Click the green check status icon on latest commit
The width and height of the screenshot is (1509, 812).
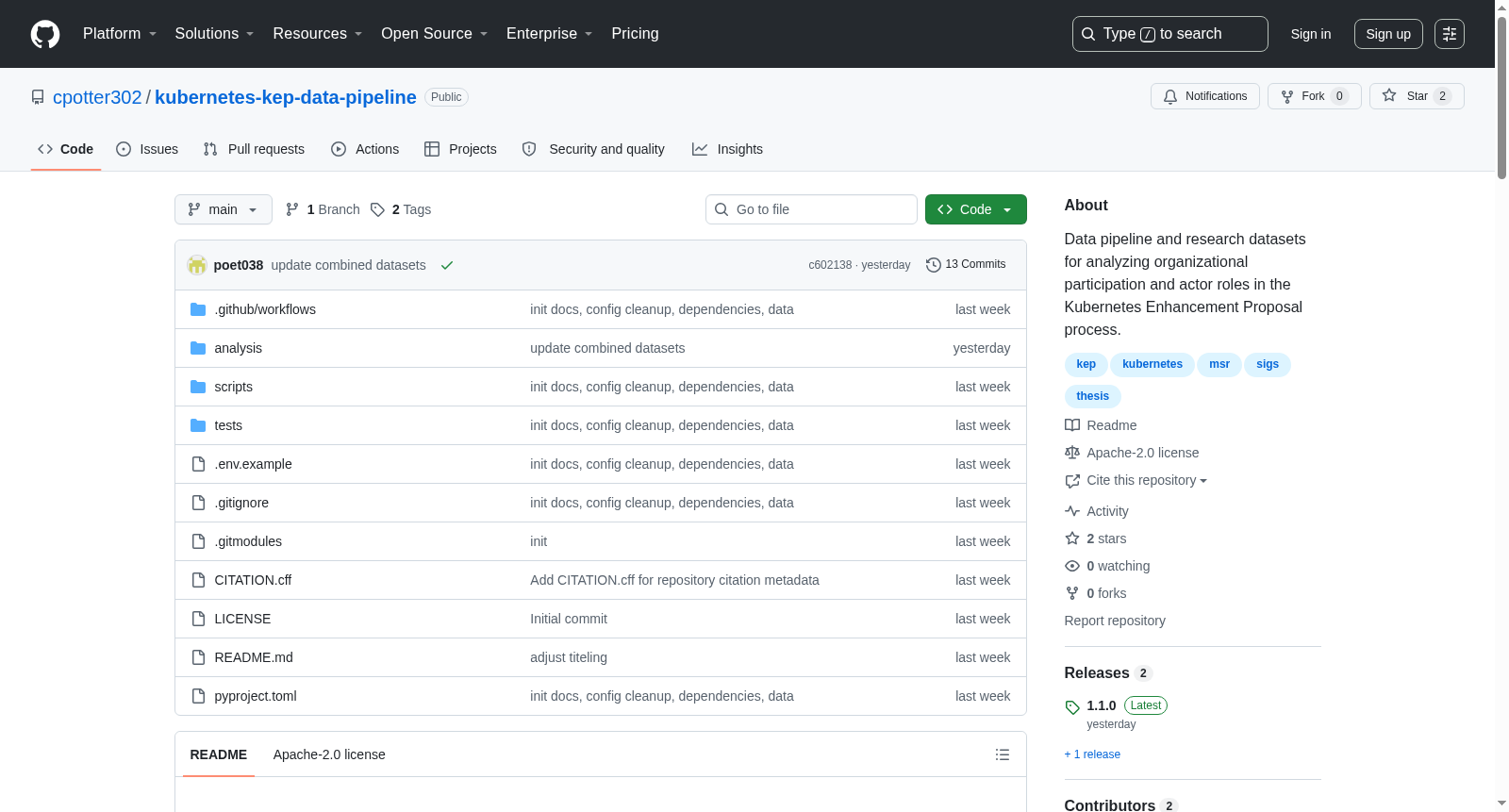[x=447, y=265]
